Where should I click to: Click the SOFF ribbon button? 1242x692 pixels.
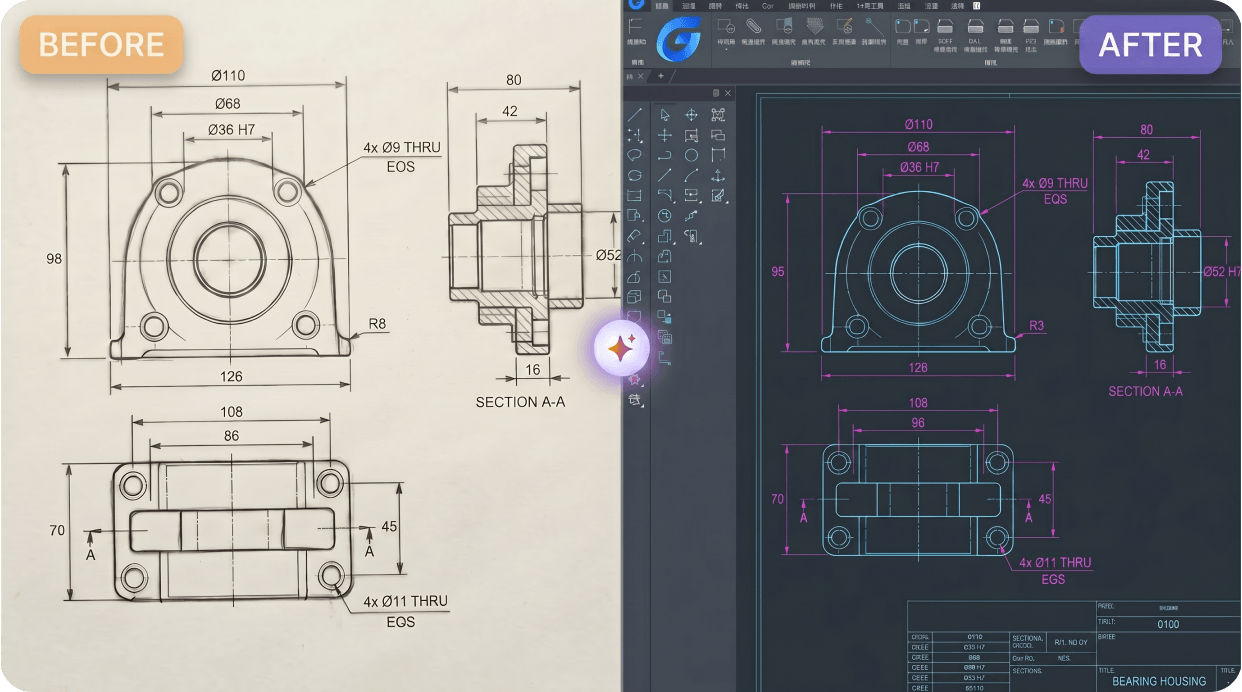tap(946, 33)
